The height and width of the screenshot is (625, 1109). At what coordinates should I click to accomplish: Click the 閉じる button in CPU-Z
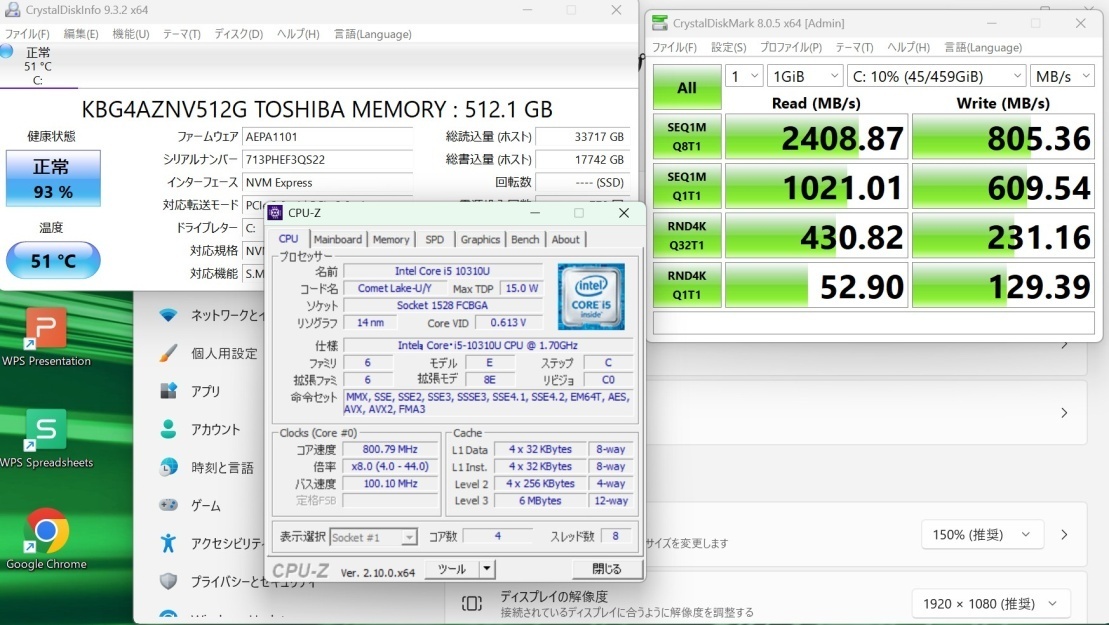(x=607, y=568)
